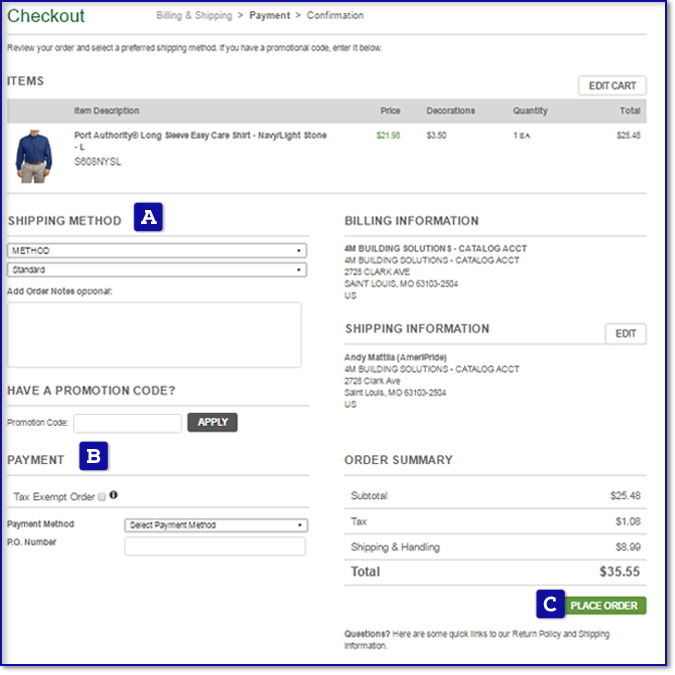Select the Payment breadcrumb step
This screenshot has width=675, height=675.
click(x=270, y=16)
